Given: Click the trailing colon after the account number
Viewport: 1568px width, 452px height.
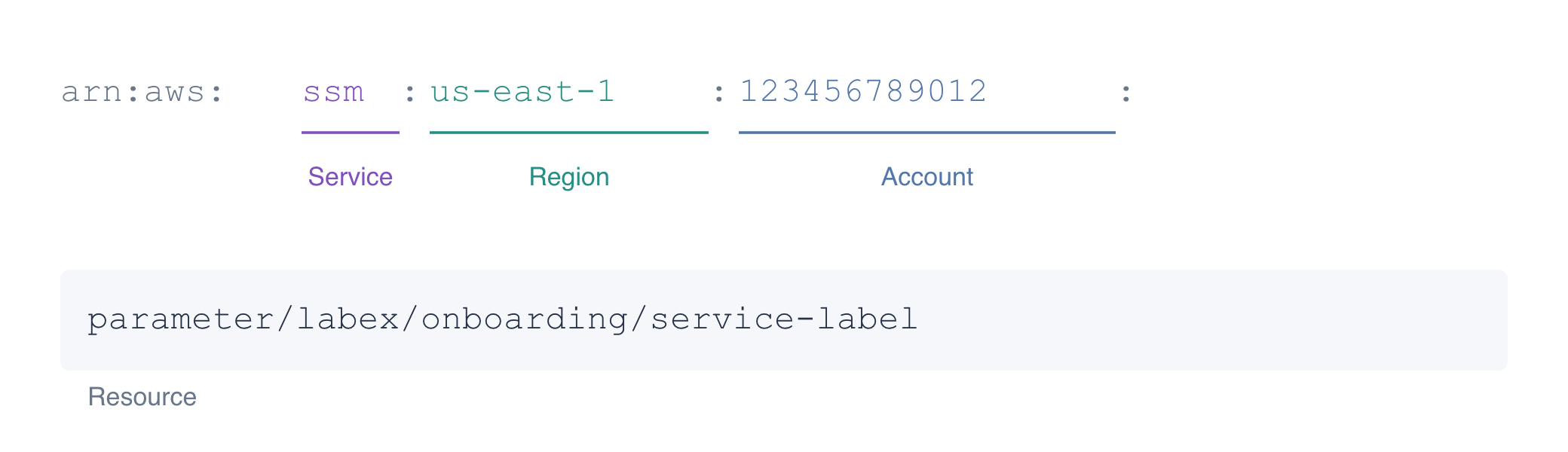Looking at the screenshot, I should tap(1126, 93).
